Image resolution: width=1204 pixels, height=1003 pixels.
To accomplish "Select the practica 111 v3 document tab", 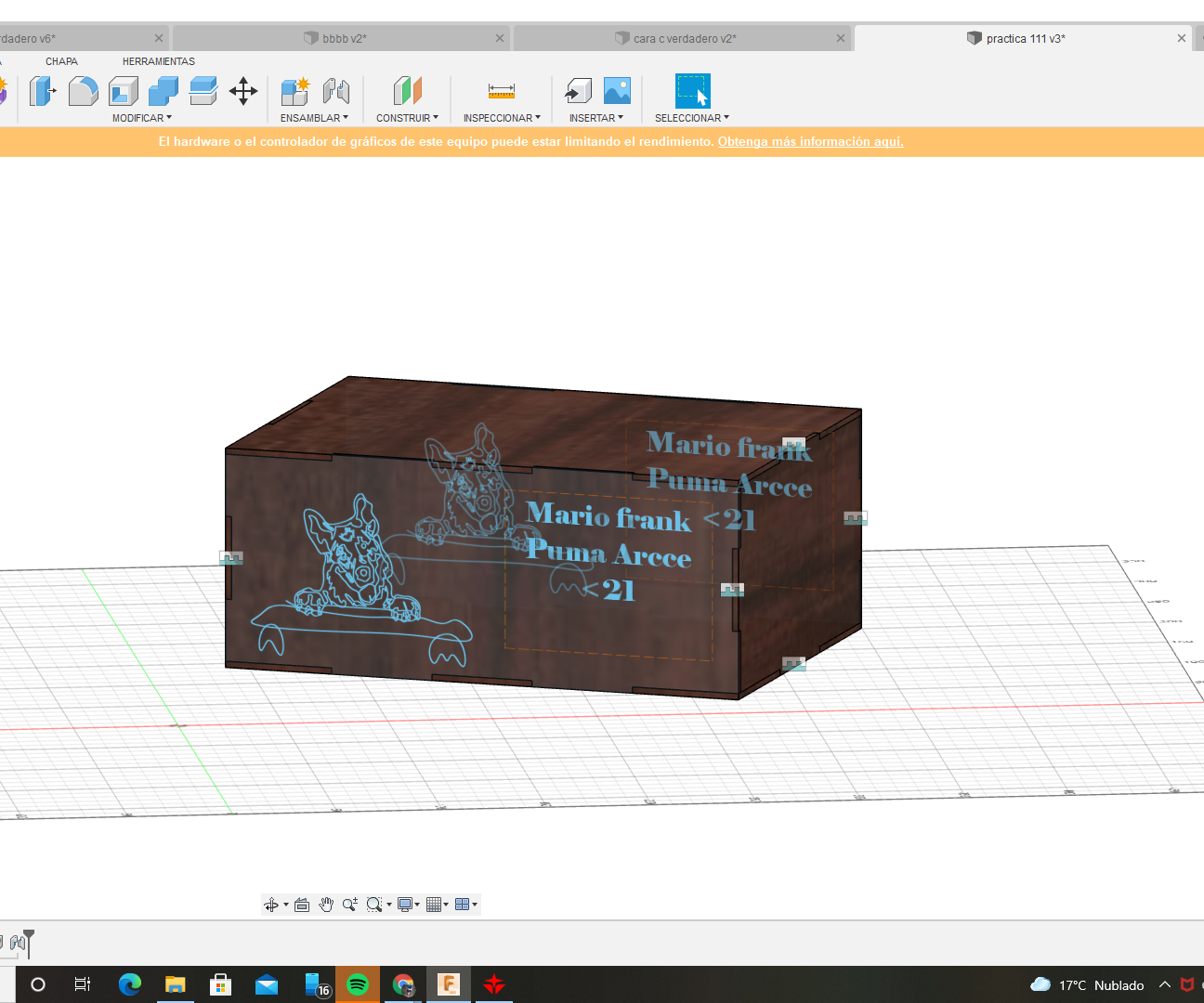I will [1022, 38].
